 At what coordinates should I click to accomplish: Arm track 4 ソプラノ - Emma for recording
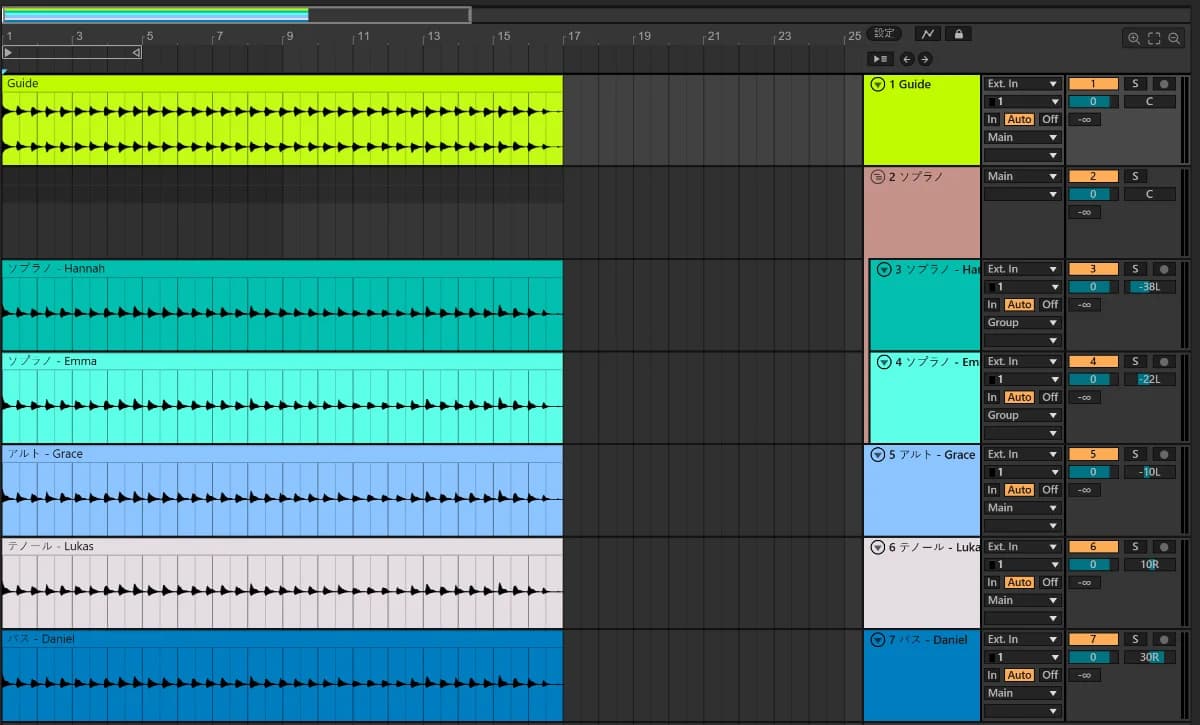[1163, 361]
